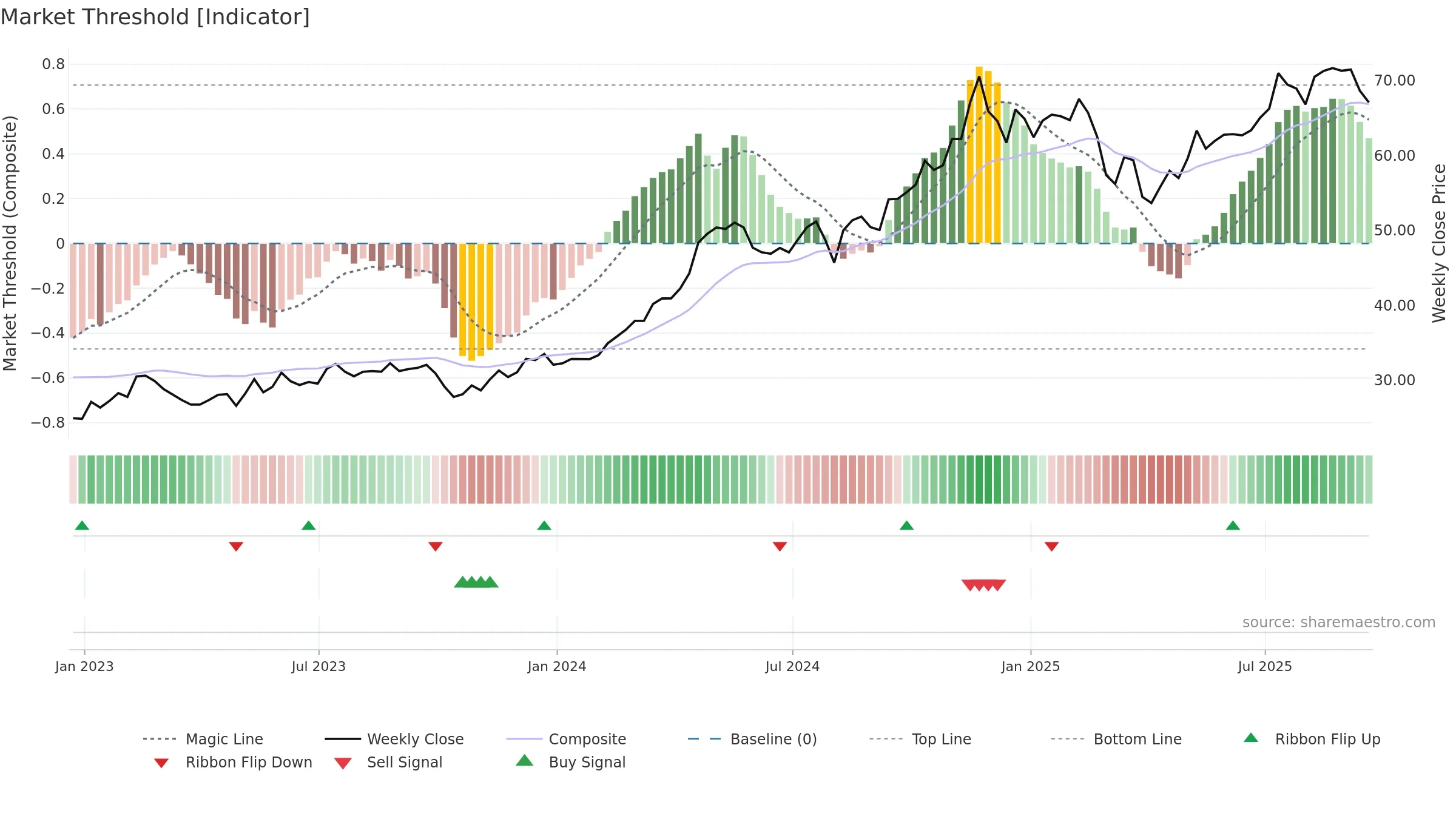Screen dimensions: 1456x819
Task: Click the Market Threshold (Composite) axis title
Action: [x=9, y=243]
